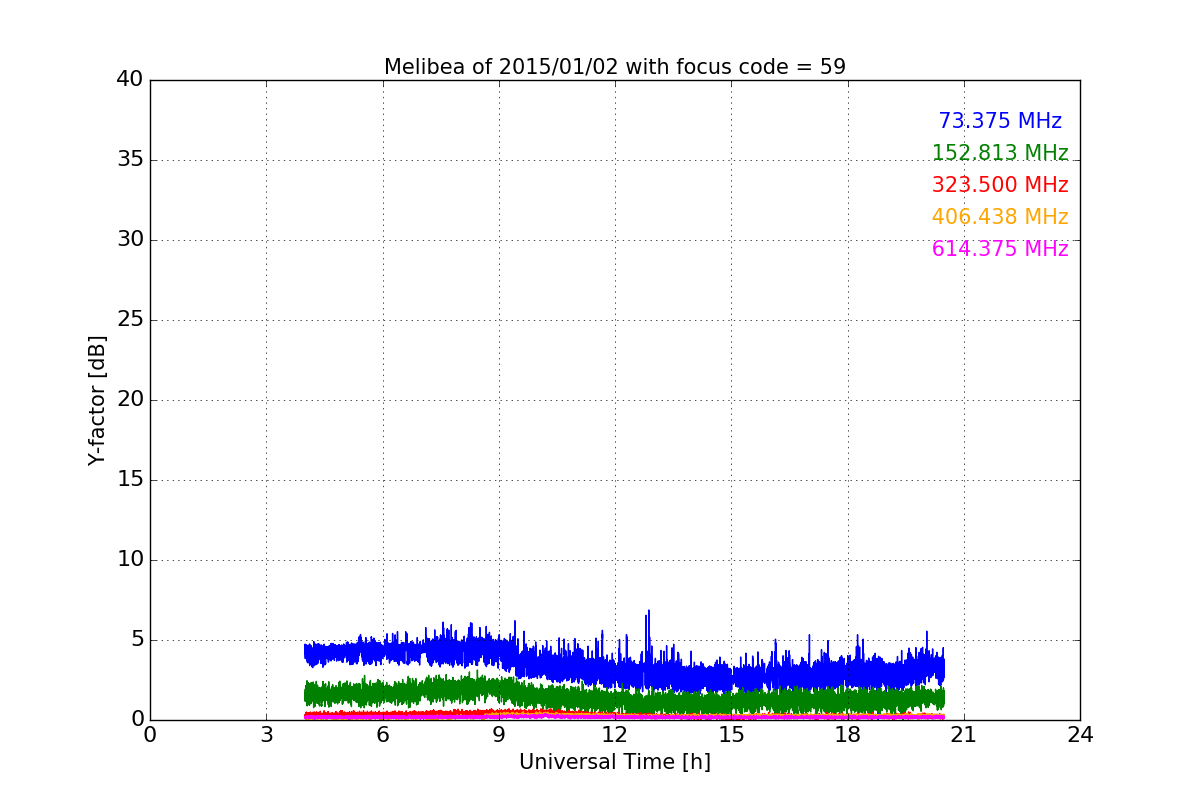This screenshot has height=800, width=1200.
Task: Click y-axis tick value 5
Action: pyautogui.click(x=137, y=640)
